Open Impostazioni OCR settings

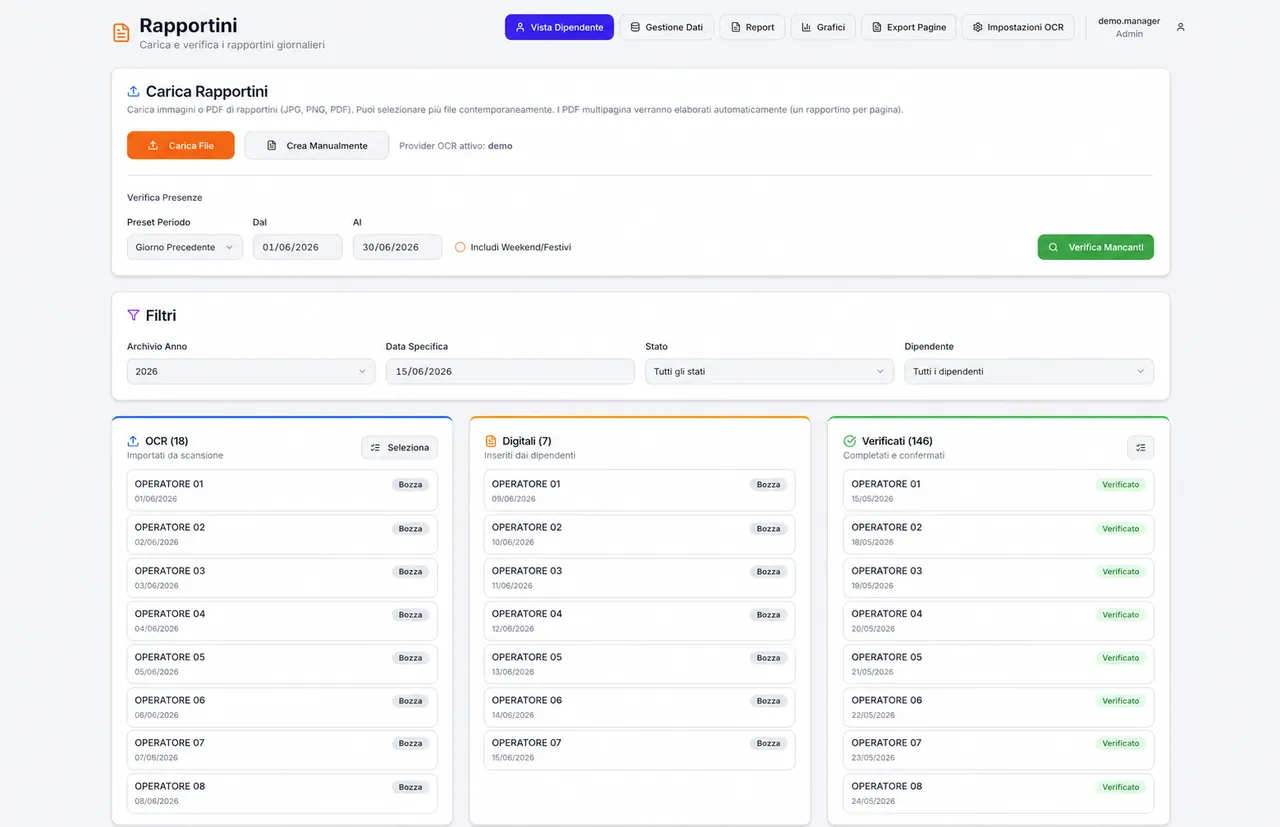[1018, 27]
